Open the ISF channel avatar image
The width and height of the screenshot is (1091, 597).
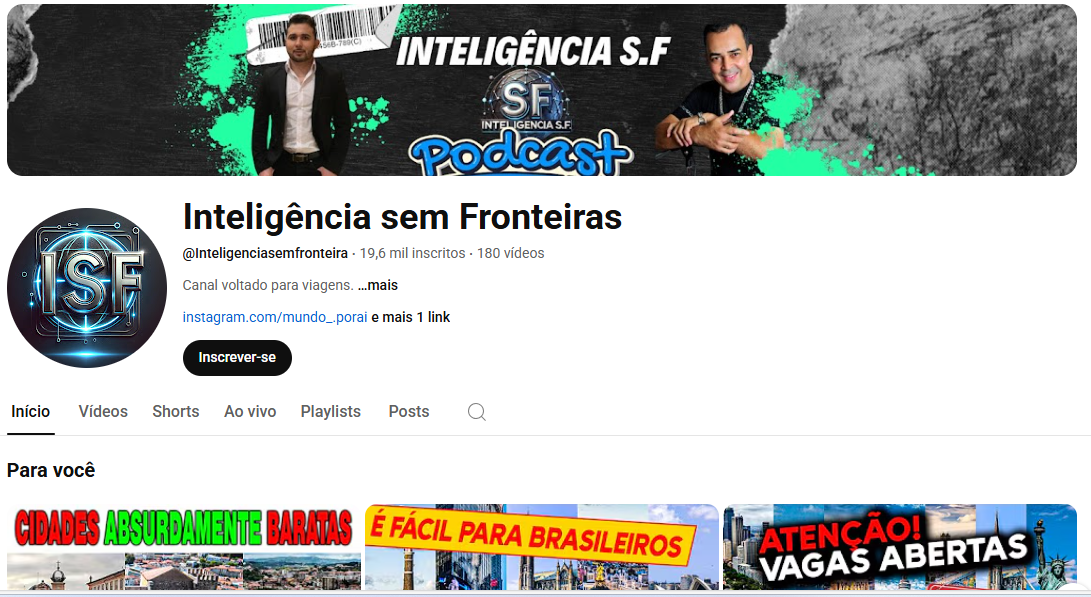87,288
